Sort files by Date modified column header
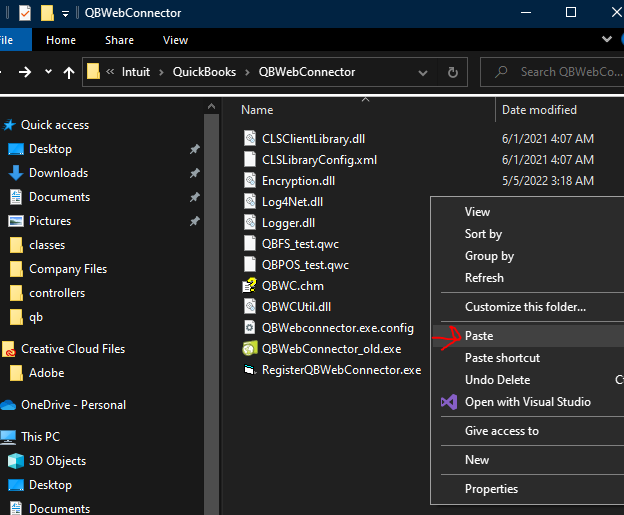624x515 pixels. 539,110
